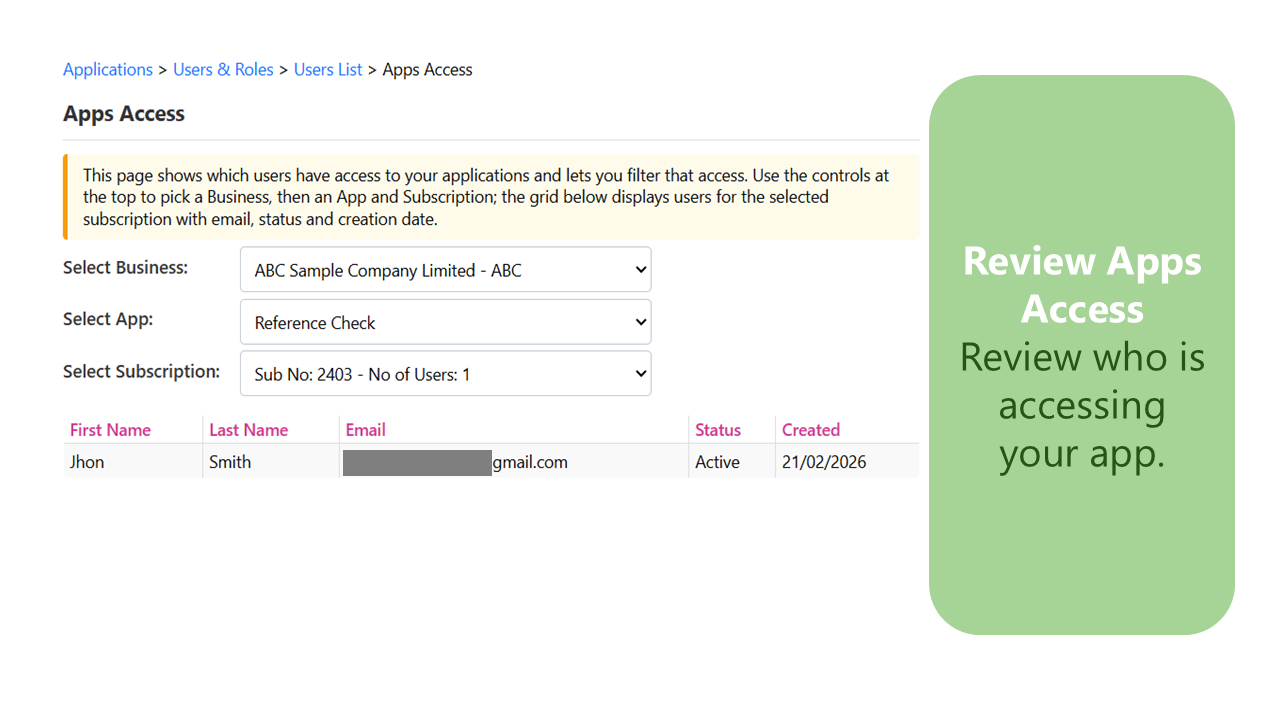Click the created date 21/02/2026 cell
Image resolution: width=1280 pixels, height=720 pixels.
823,461
